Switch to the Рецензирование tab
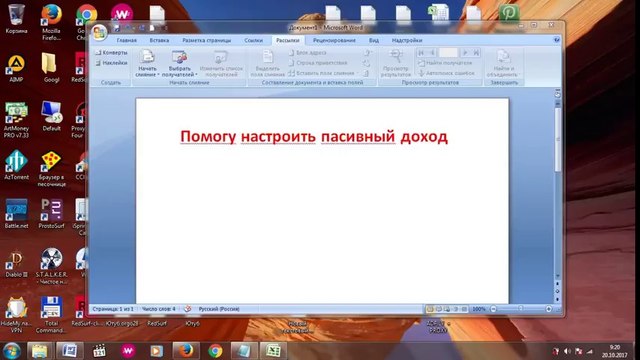The image size is (640, 360). pyautogui.click(x=334, y=40)
